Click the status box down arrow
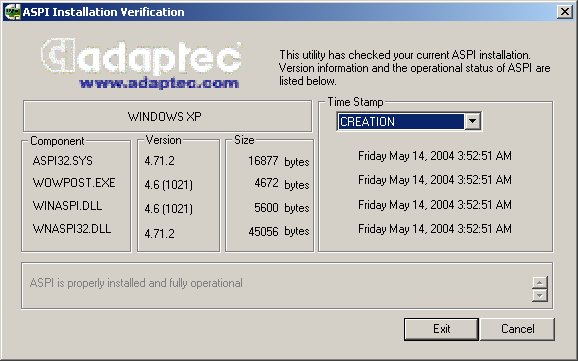578x361 pixels. pos(540,295)
